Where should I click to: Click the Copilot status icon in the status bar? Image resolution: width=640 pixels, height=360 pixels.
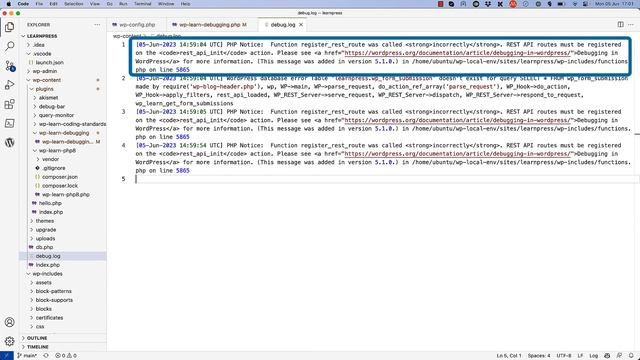coord(607,356)
